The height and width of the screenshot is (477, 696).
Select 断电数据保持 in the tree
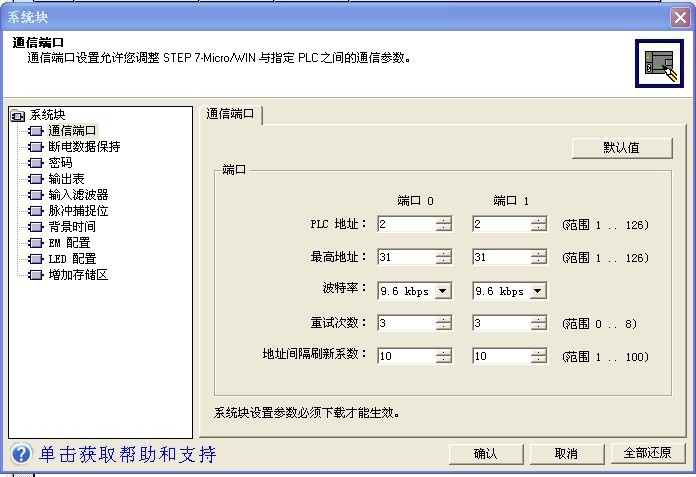(x=83, y=147)
